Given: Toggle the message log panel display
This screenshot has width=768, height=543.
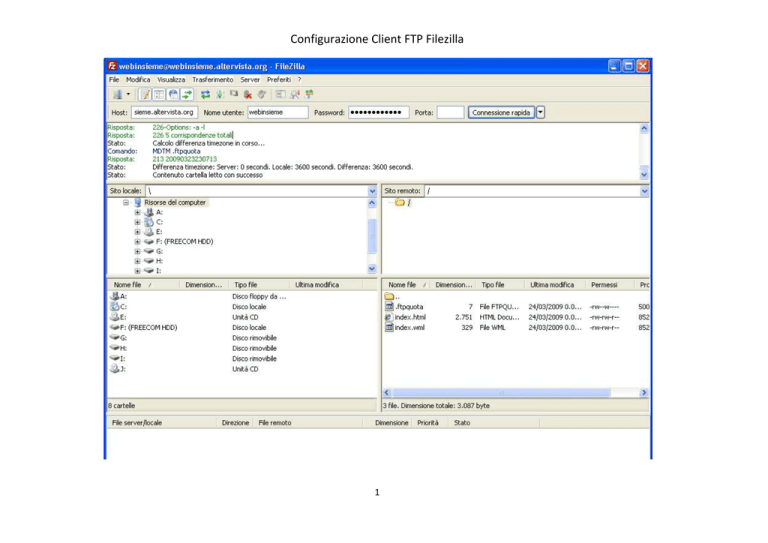Looking at the screenshot, I should tap(145, 94).
